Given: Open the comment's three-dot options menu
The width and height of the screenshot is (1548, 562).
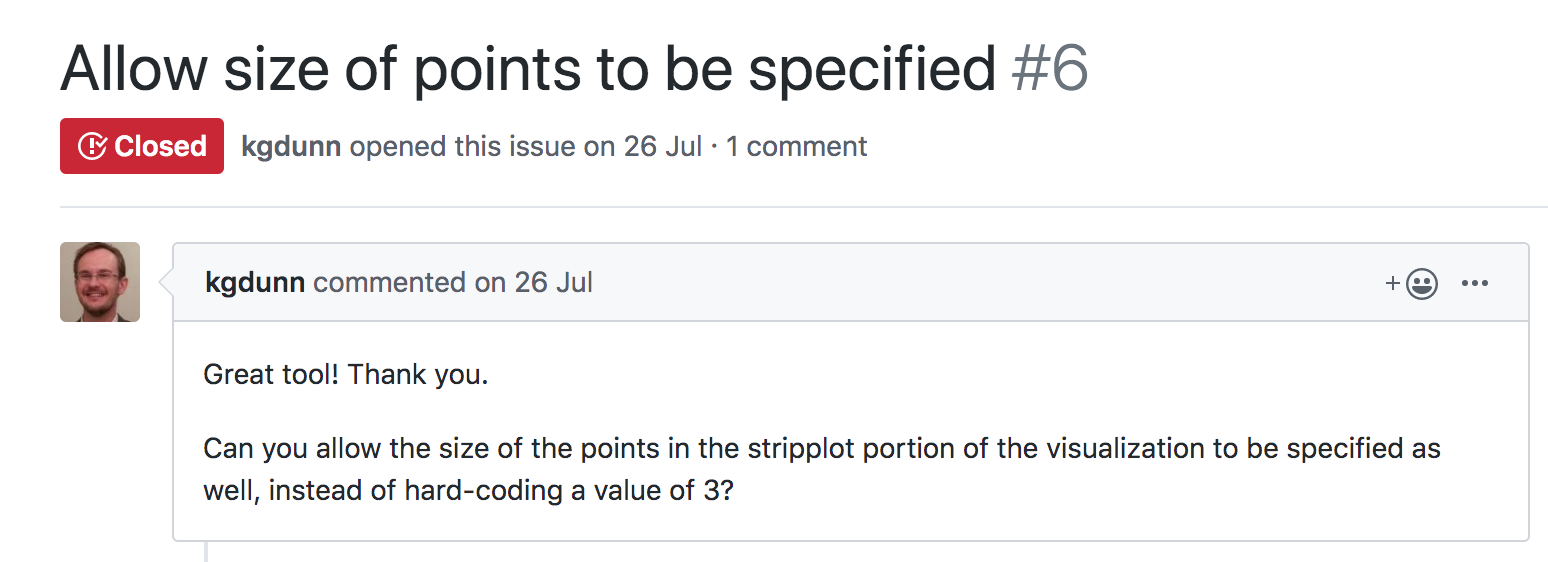Looking at the screenshot, I should pyautogui.click(x=1475, y=283).
